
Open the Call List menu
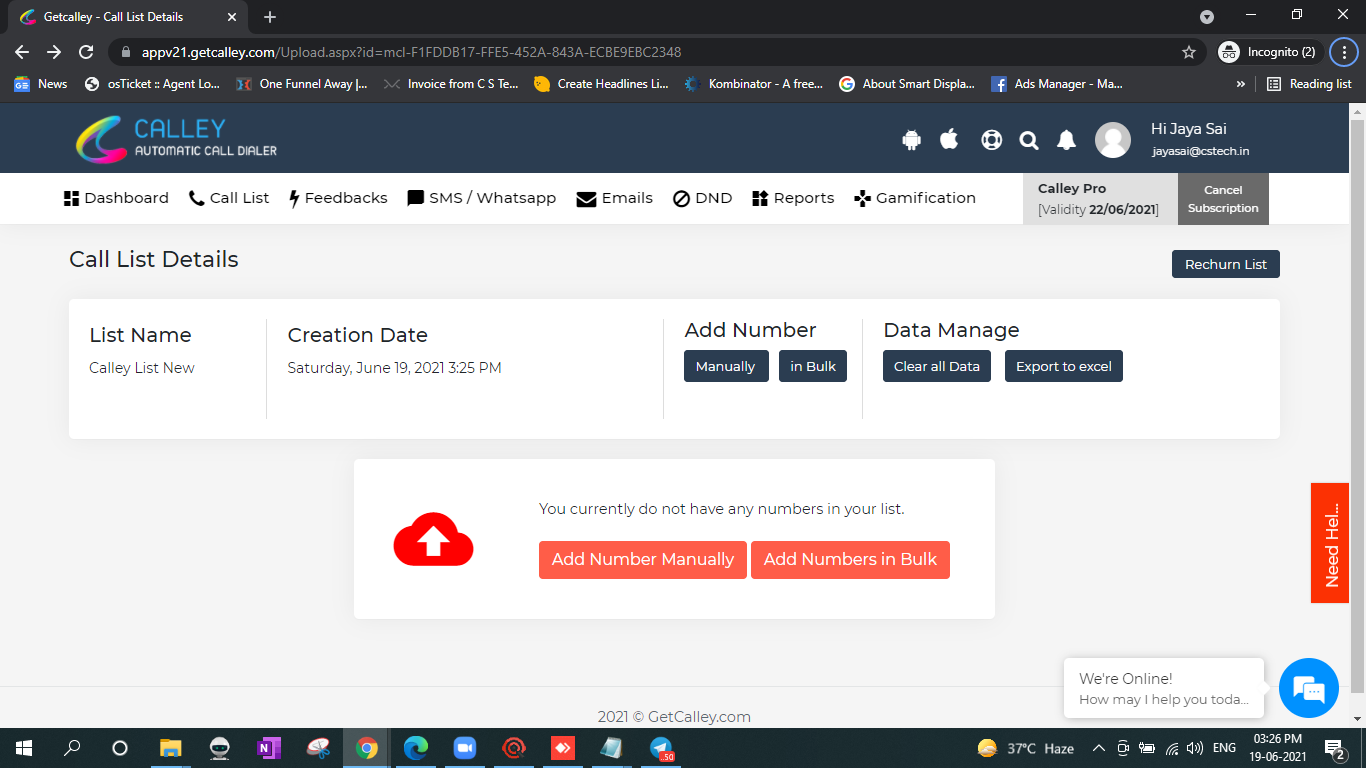[229, 198]
